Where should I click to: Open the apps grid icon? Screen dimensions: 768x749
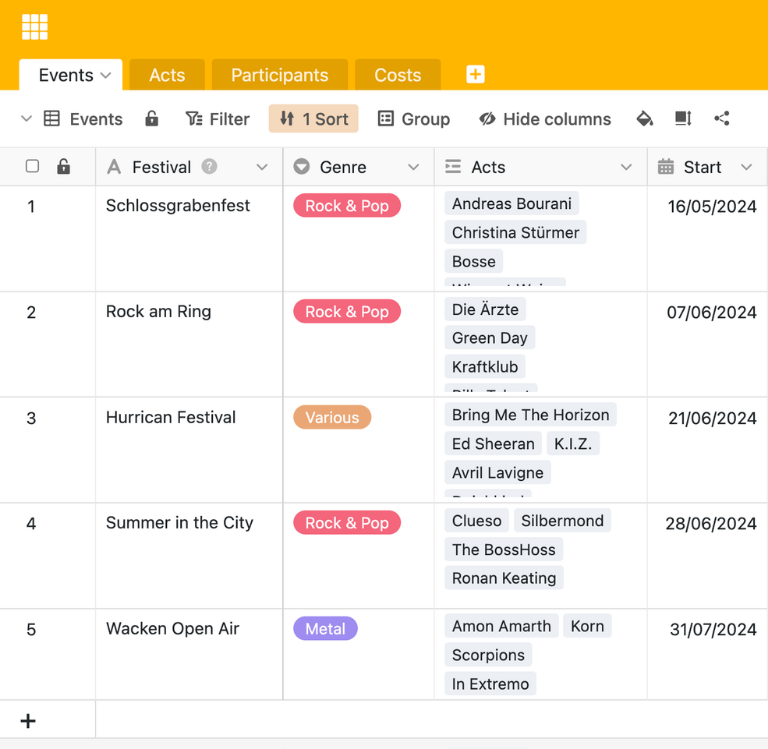(x=35, y=26)
